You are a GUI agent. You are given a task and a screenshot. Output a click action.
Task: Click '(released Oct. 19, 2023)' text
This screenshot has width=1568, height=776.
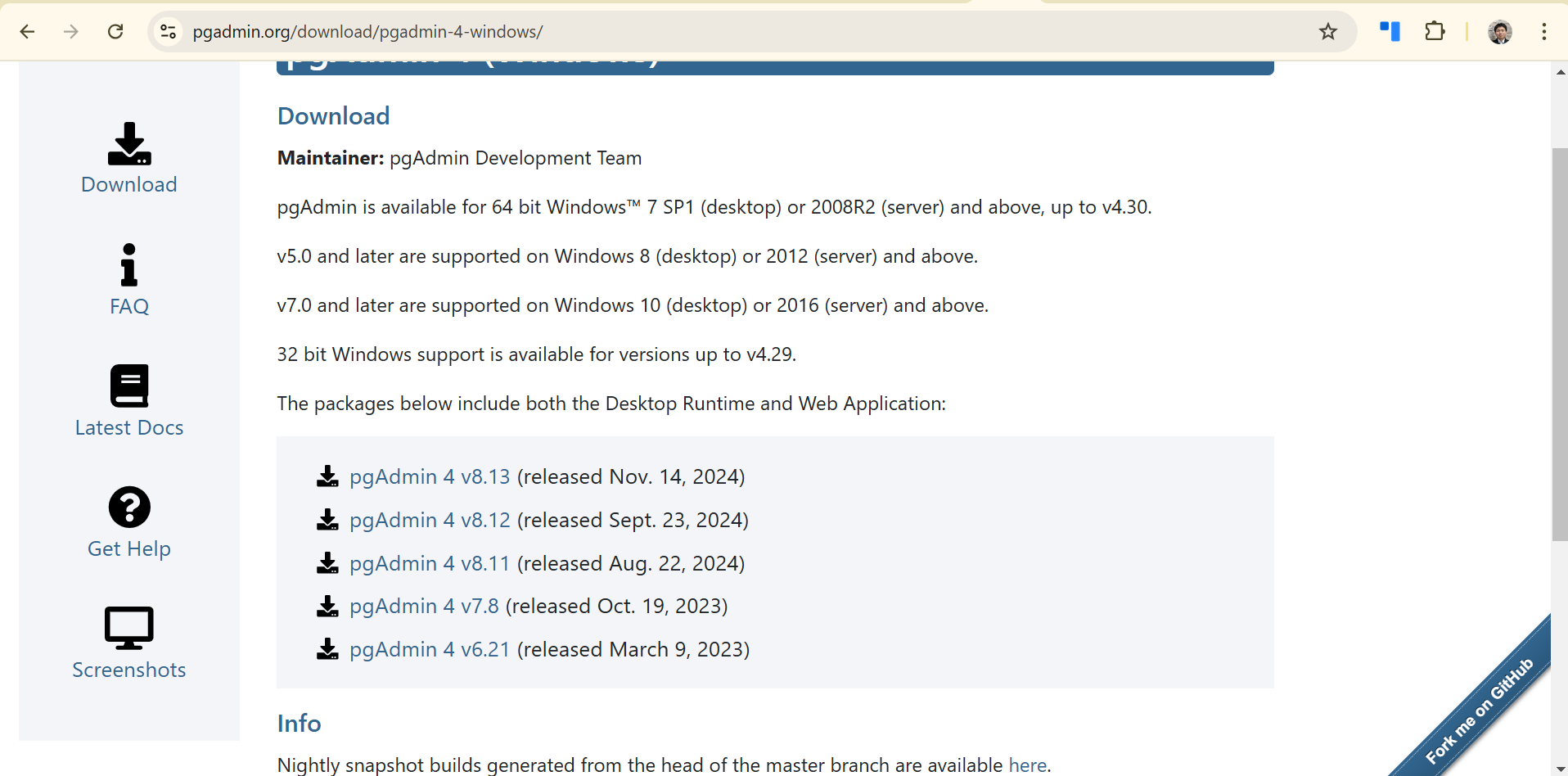[616, 606]
